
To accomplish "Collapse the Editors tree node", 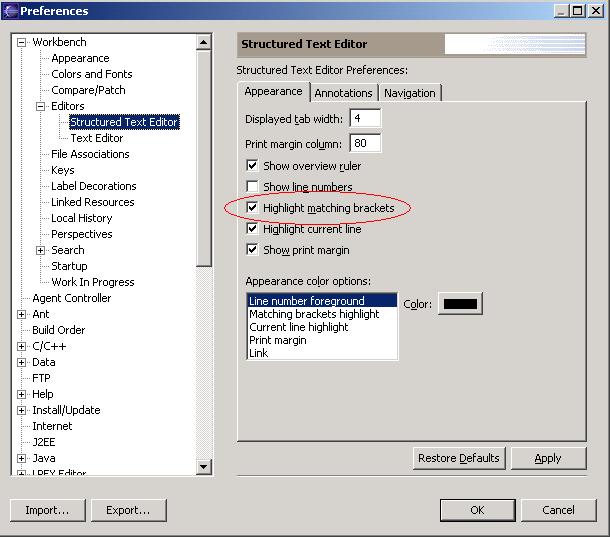I will [41, 106].
